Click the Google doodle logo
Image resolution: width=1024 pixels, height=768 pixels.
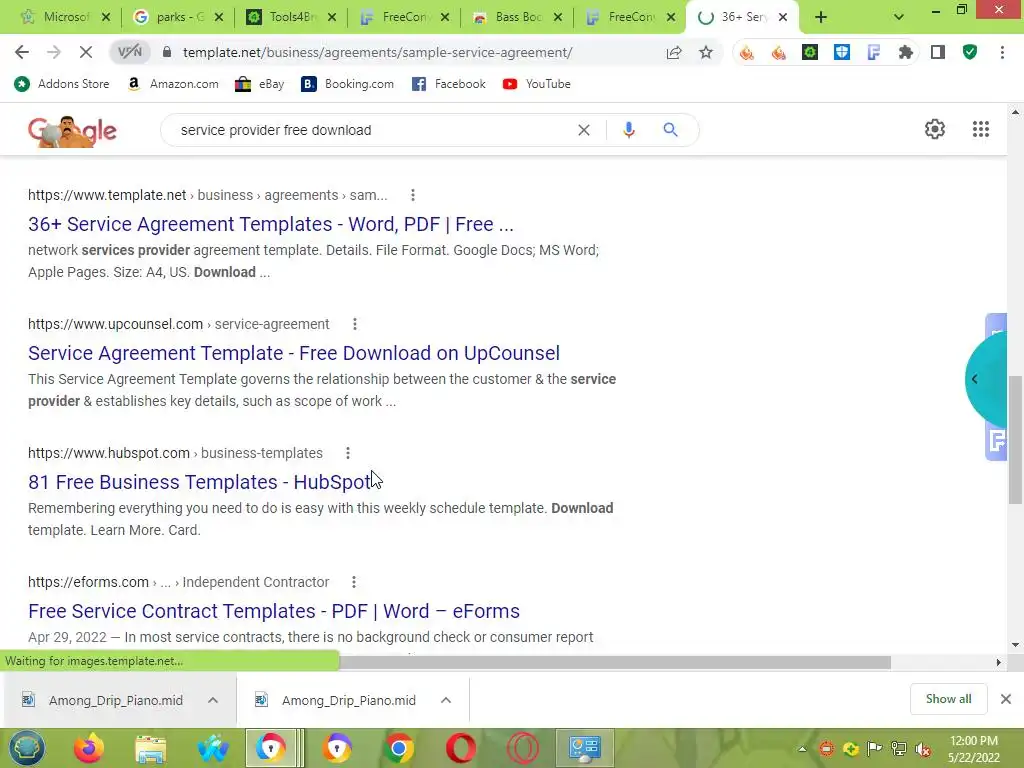point(72,131)
